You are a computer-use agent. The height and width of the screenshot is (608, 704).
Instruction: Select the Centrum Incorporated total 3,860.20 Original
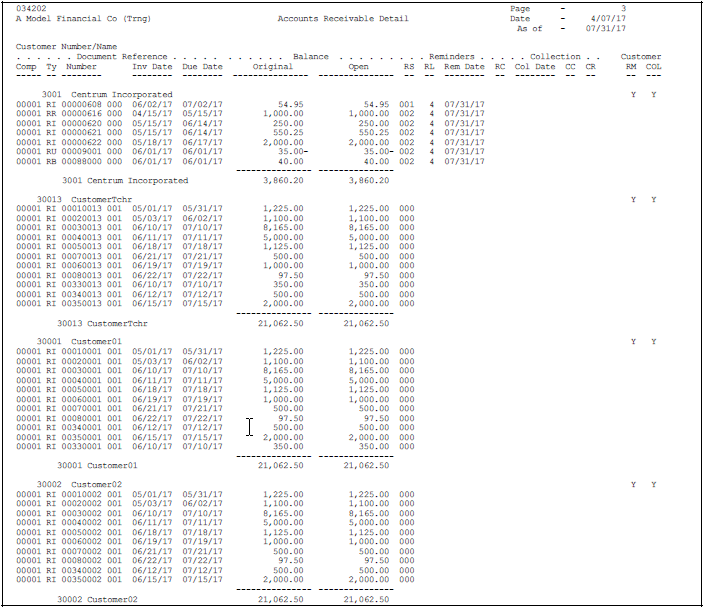coord(283,181)
